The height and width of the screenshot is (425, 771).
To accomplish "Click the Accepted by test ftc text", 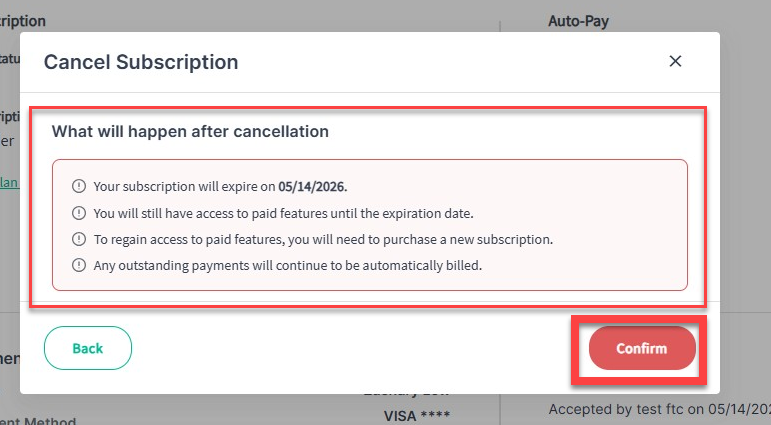I will tap(659, 409).
